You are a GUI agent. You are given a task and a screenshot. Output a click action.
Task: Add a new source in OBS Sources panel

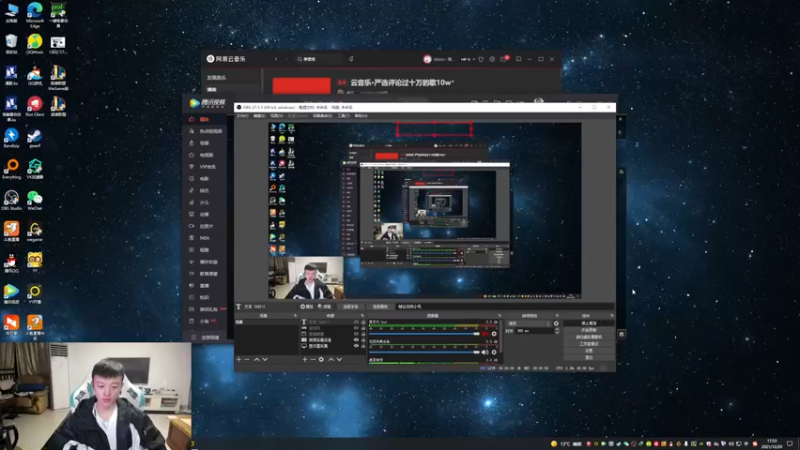[305, 360]
